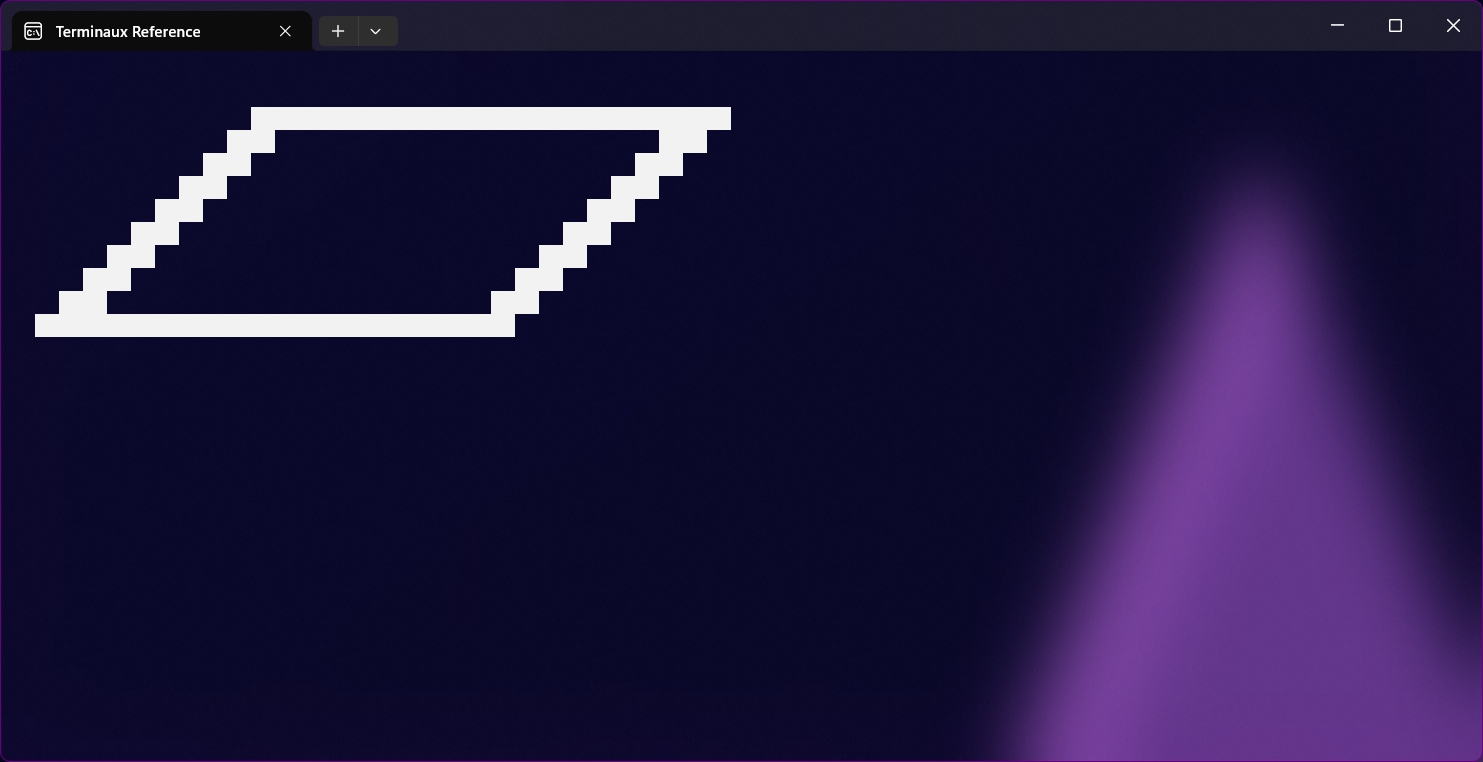Expand the new tab profile dropdown chevron
Image resolution: width=1483 pixels, height=762 pixels.
[x=376, y=31]
